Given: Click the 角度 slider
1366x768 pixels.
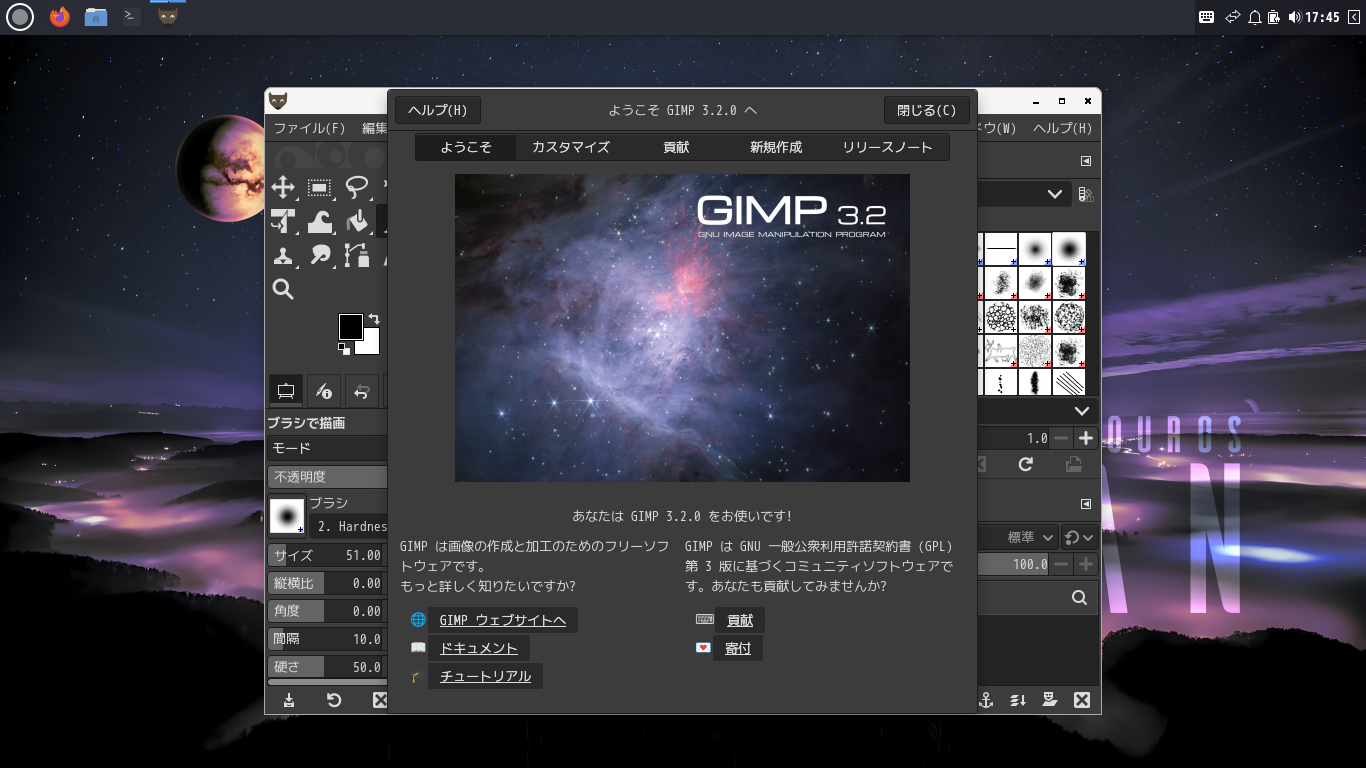Looking at the screenshot, I should 327,611.
